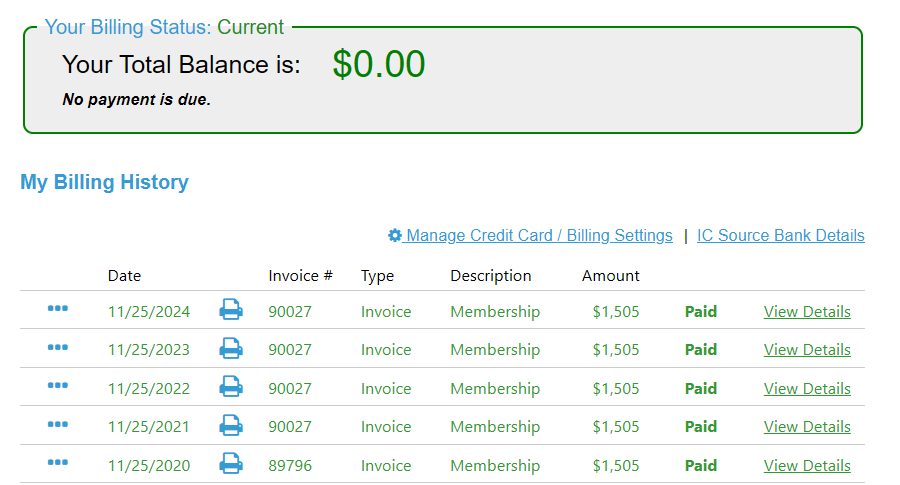Click printer icon for 11/25/2022 invoice
The image size is (900, 485).
tap(231, 386)
